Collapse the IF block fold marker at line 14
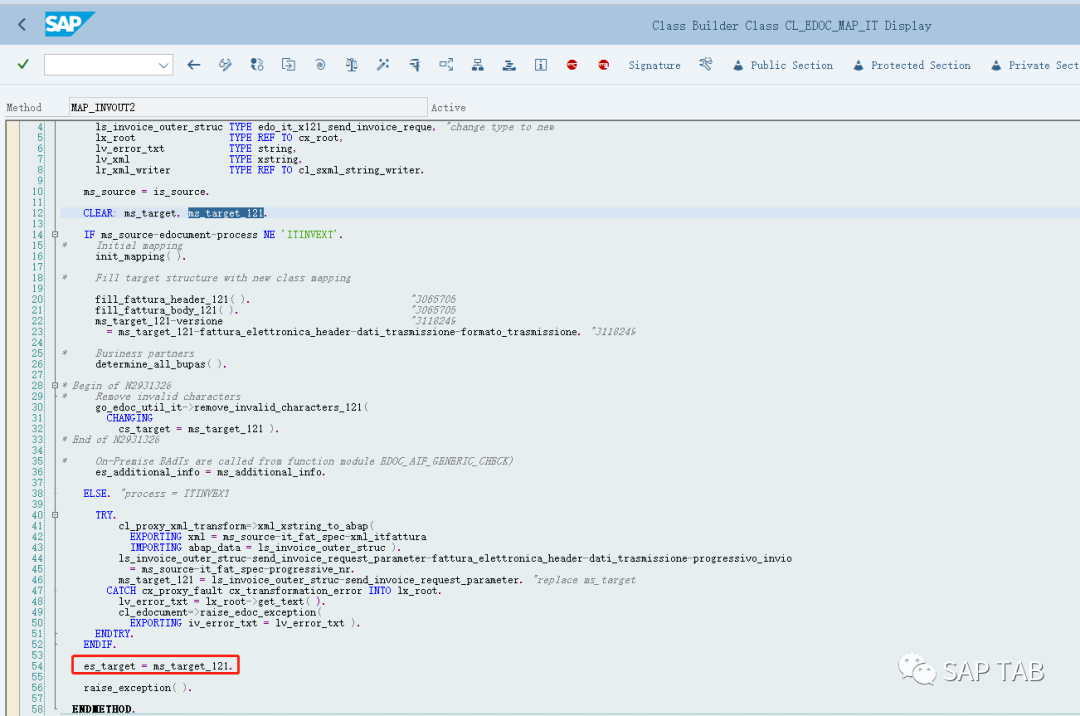Viewport: 1080px width, 716px height. [55, 234]
